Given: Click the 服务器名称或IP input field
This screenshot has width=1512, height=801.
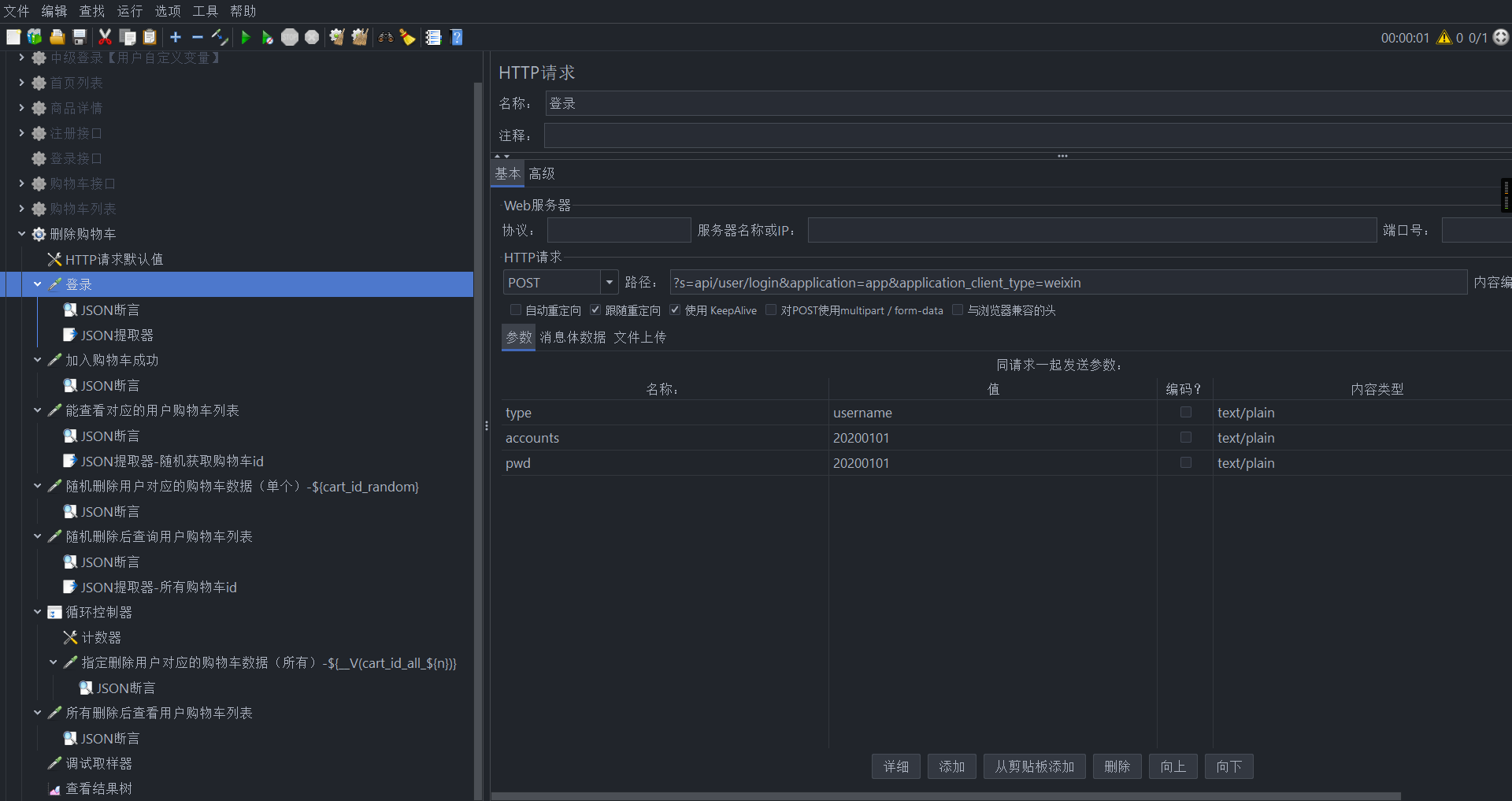Looking at the screenshot, I should (1092, 230).
